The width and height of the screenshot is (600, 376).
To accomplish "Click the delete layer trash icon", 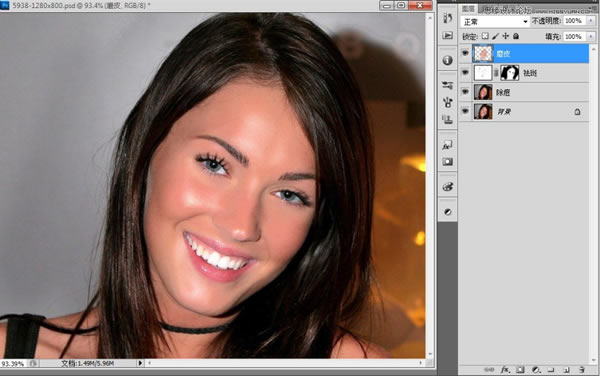I will (582, 369).
